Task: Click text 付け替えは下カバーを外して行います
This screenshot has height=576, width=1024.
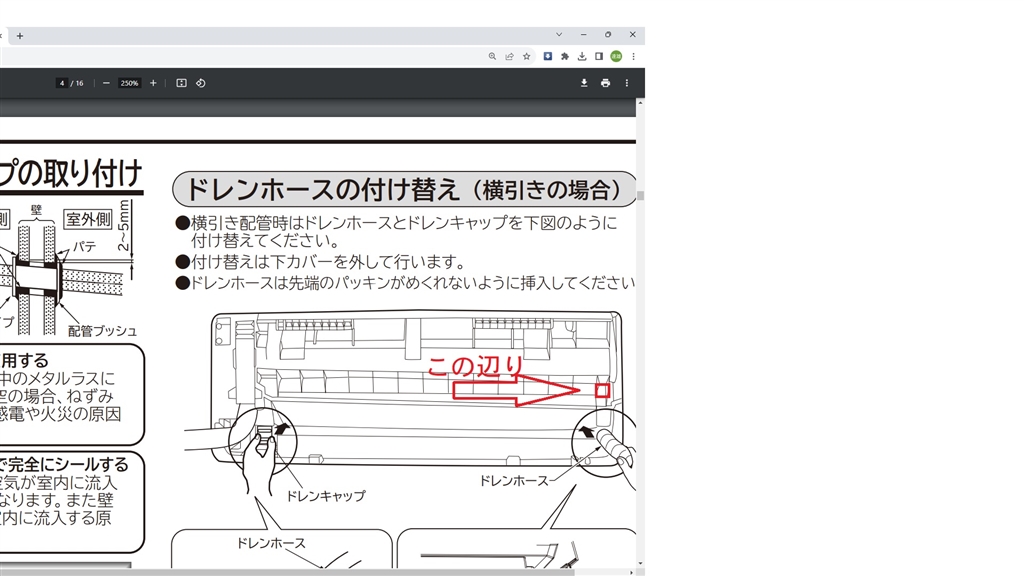Action: tap(328, 262)
